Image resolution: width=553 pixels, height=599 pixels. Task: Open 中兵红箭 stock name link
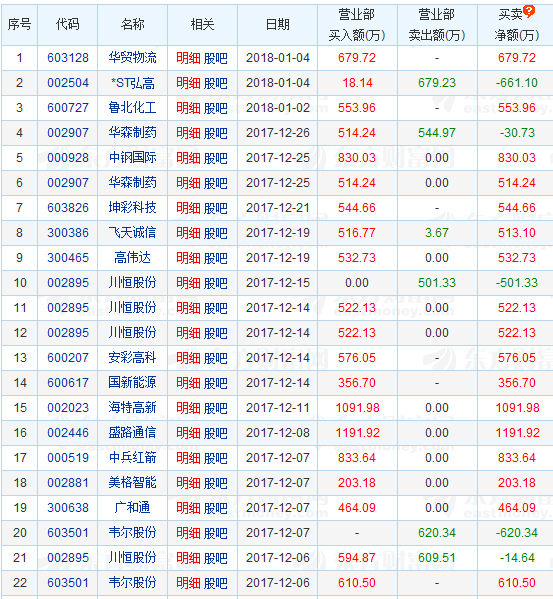click(x=132, y=458)
